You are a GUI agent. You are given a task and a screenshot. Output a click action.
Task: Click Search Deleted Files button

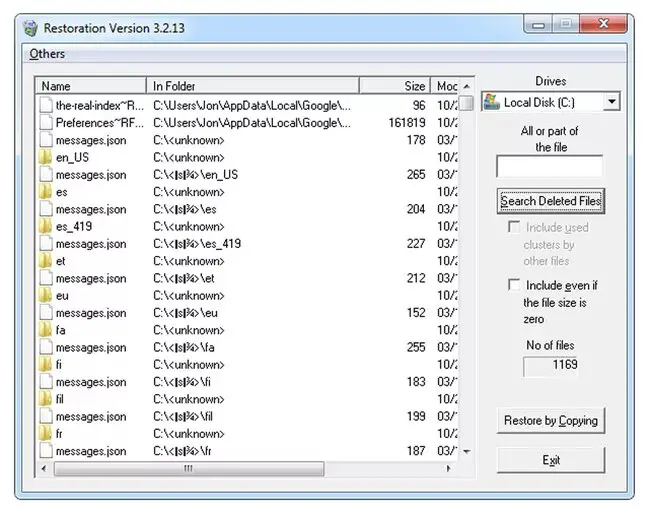[551, 201]
